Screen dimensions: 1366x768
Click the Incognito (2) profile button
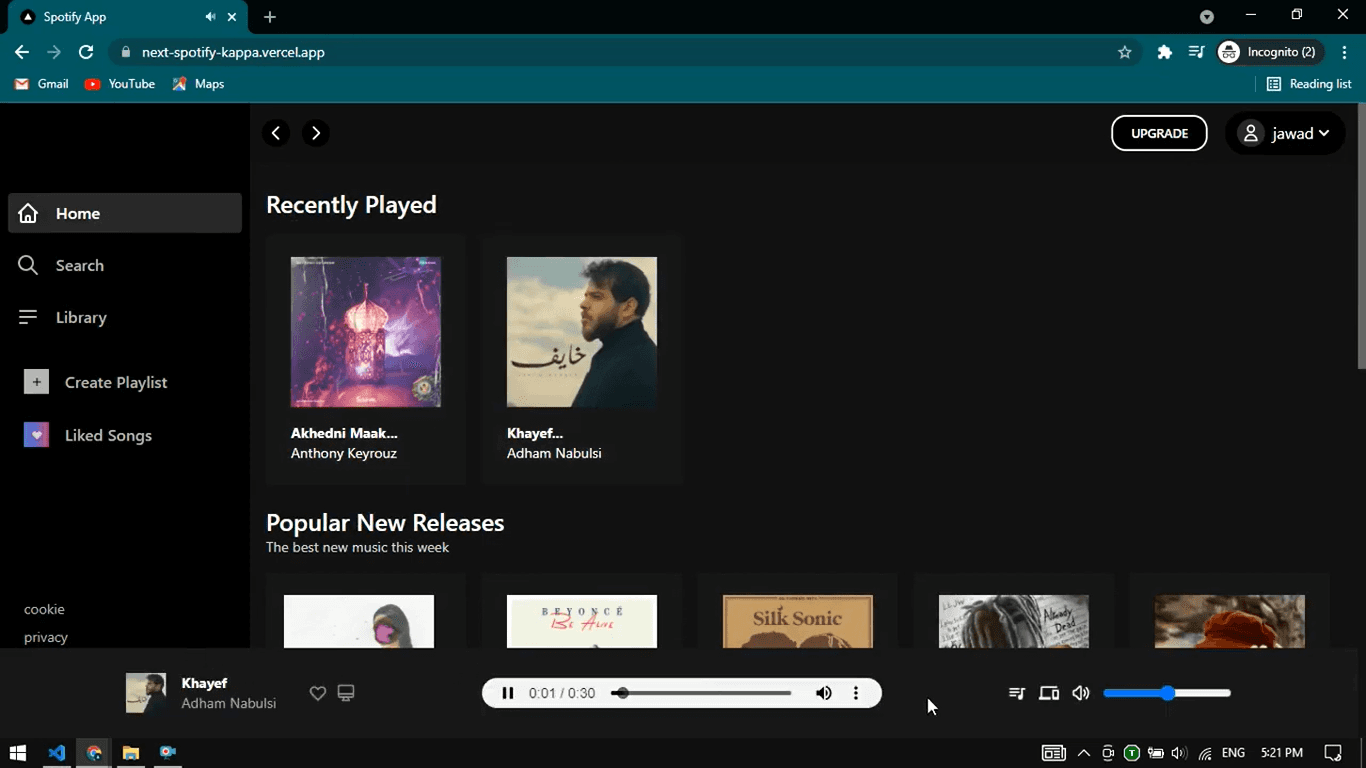click(1270, 52)
